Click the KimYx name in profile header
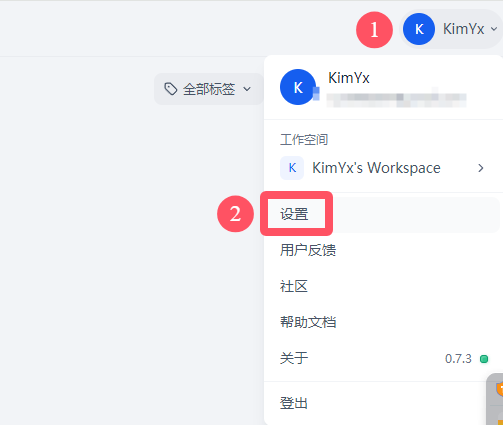 [x=349, y=78]
